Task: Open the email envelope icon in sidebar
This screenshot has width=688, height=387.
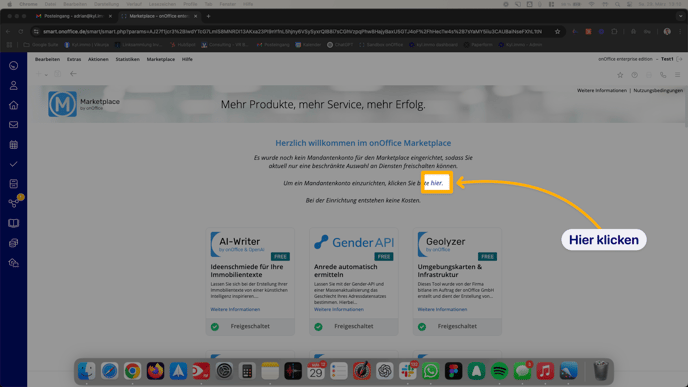Action: pos(14,125)
